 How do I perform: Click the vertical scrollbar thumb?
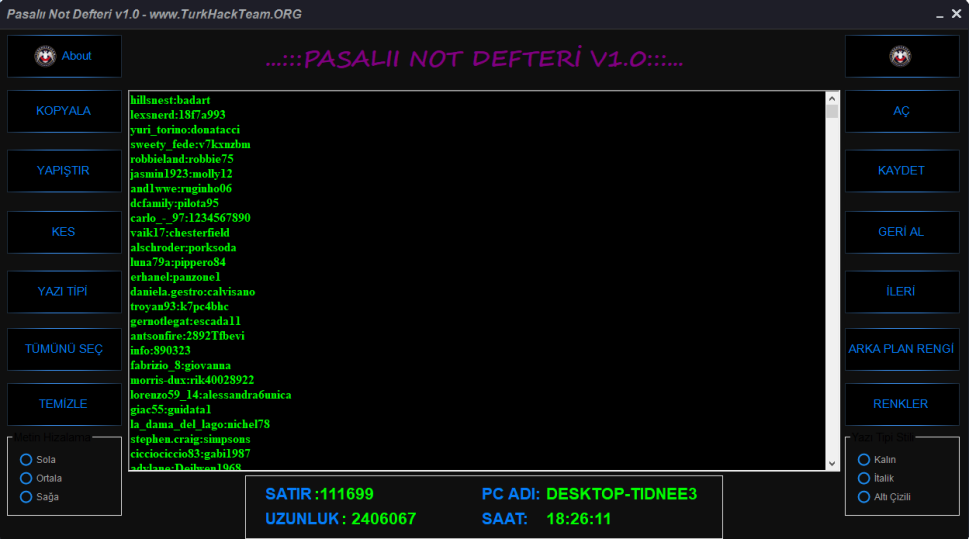pyautogui.click(x=832, y=111)
